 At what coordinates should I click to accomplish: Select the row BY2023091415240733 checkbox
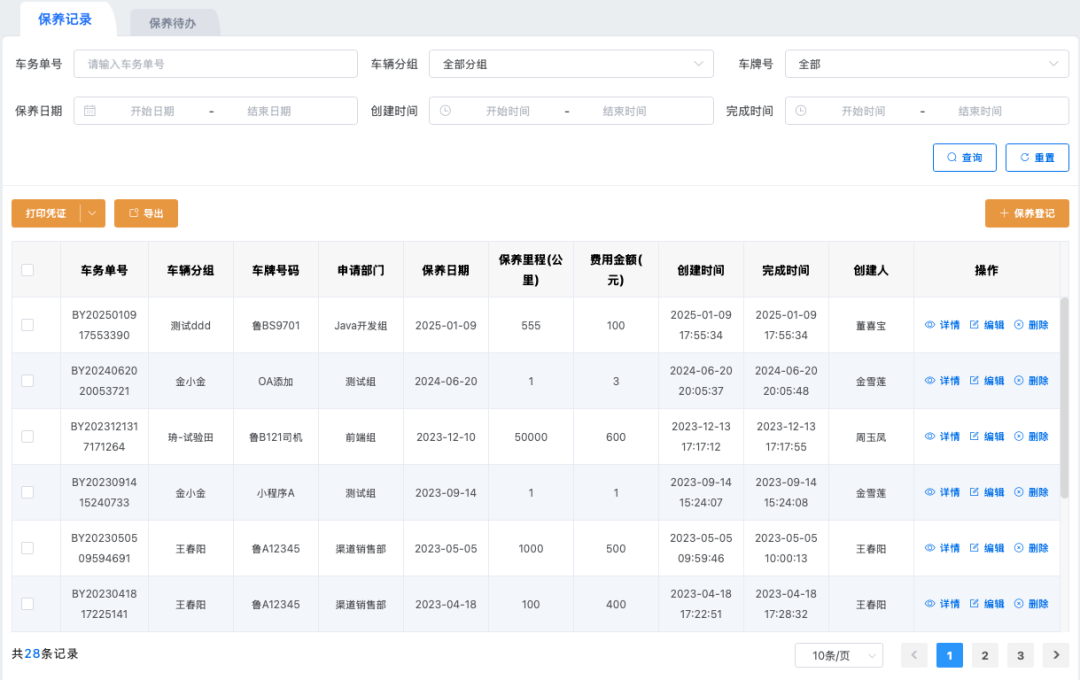point(28,493)
